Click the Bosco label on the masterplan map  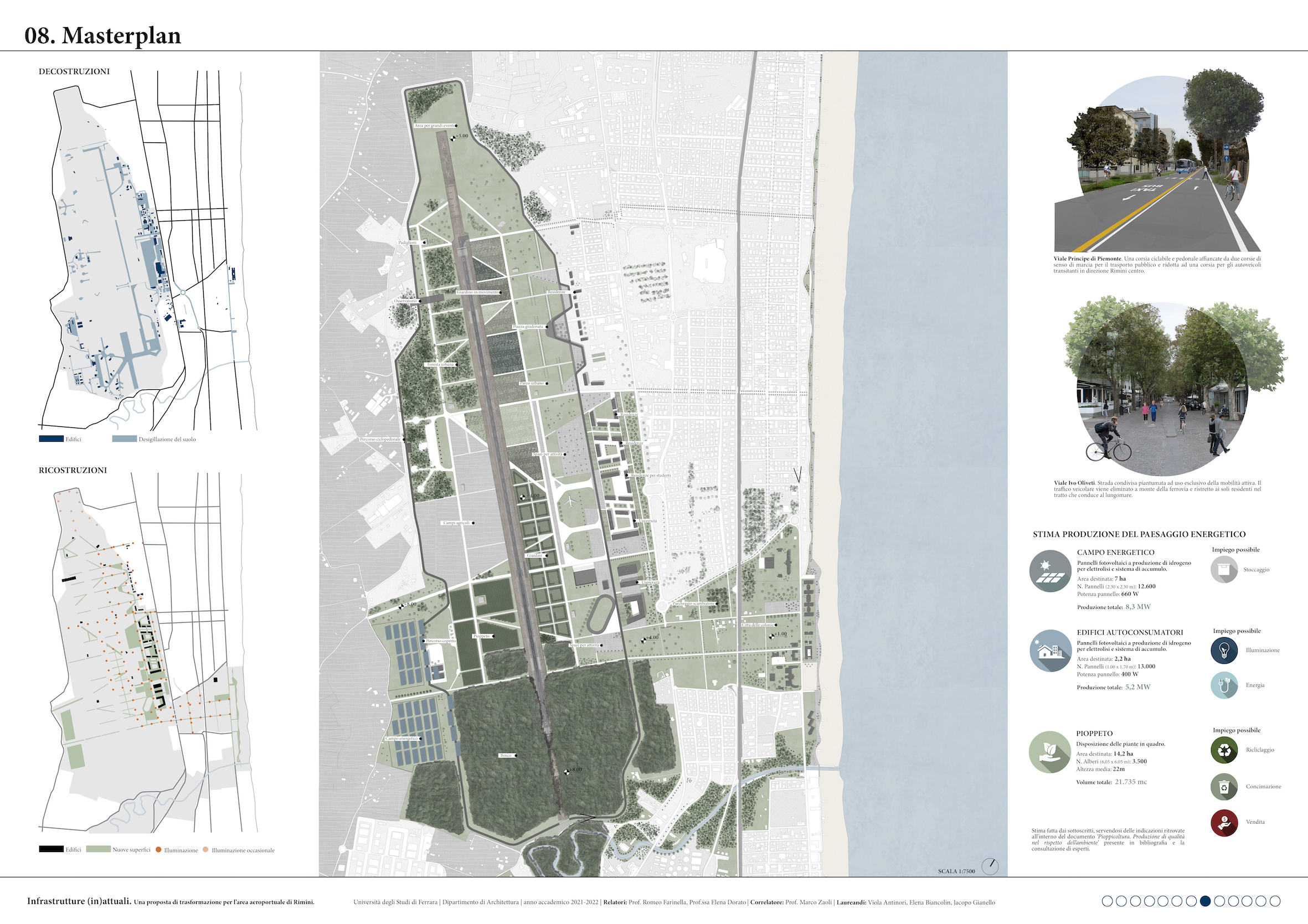[x=506, y=755]
